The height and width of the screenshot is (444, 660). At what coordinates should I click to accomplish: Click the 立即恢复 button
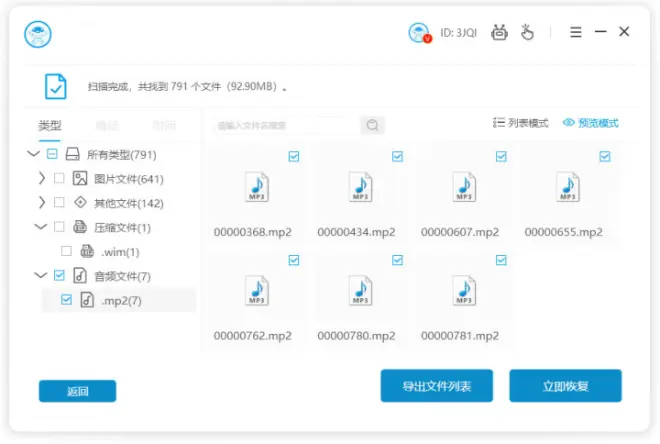pyautogui.click(x=565, y=385)
